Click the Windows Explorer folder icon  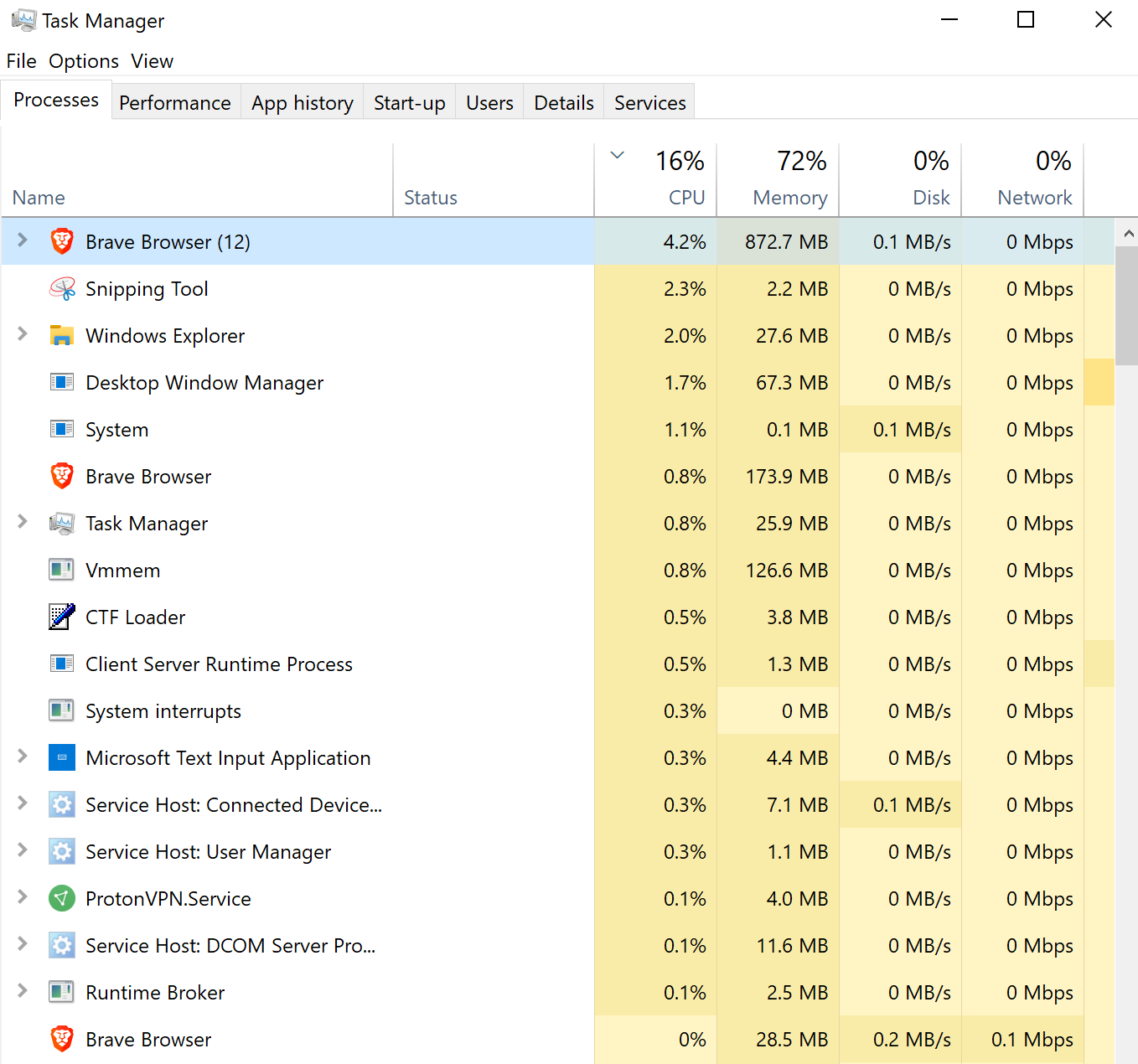62,335
